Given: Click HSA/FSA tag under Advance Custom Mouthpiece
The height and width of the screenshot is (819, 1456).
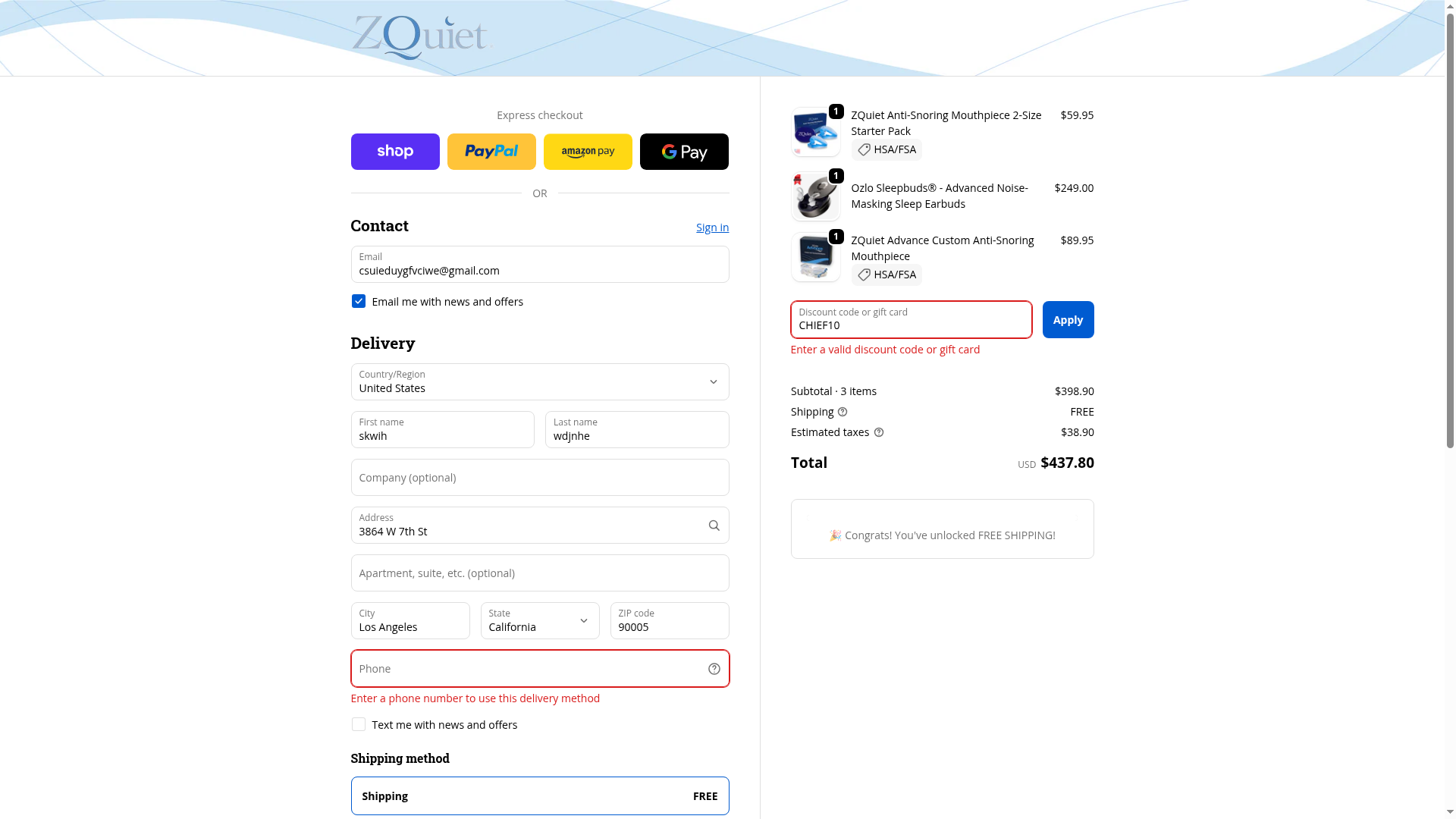Looking at the screenshot, I should (x=886, y=275).
